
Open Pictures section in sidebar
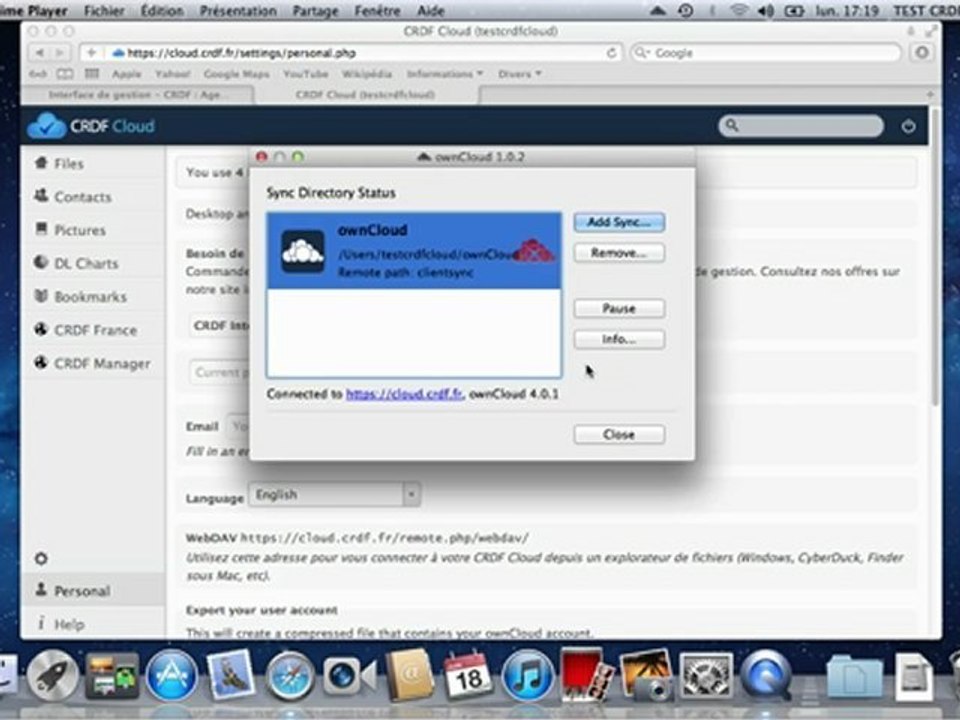(x=70, y=230)
